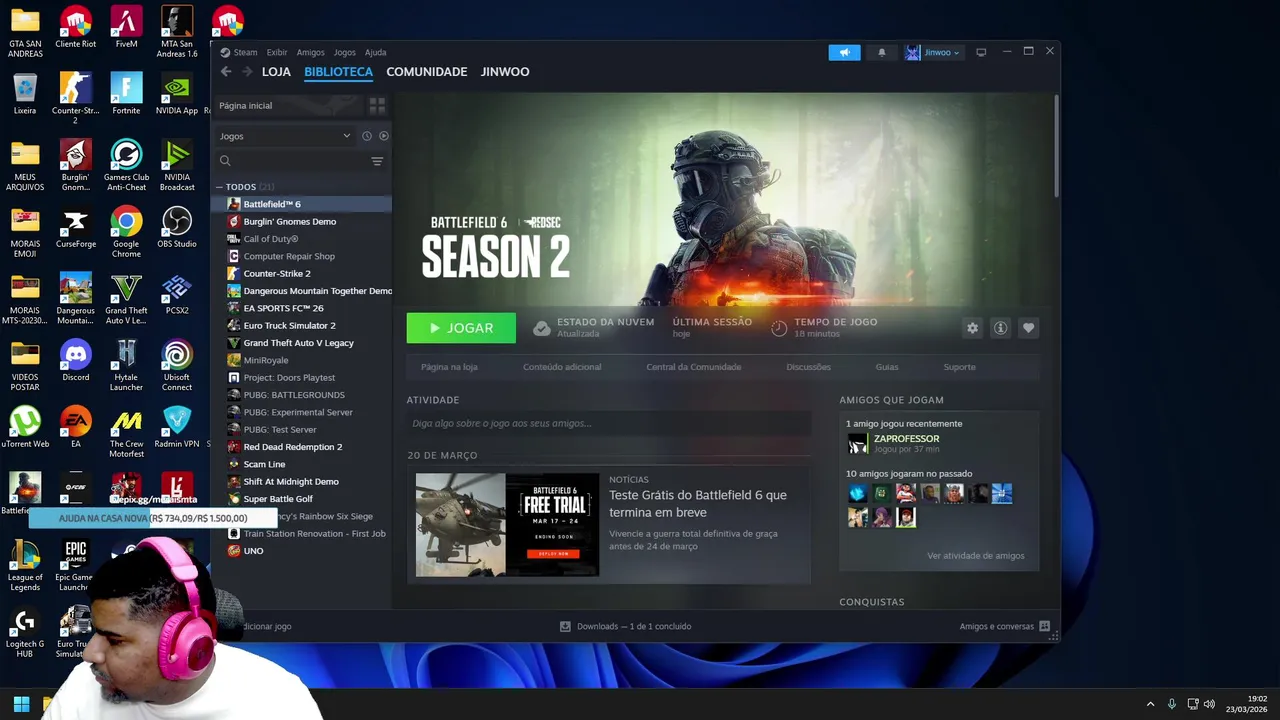Open the Jogos menu in the menu bar
Image resolution: width=1280 pixels, height=720 pixels.
[x=344, y=52]
